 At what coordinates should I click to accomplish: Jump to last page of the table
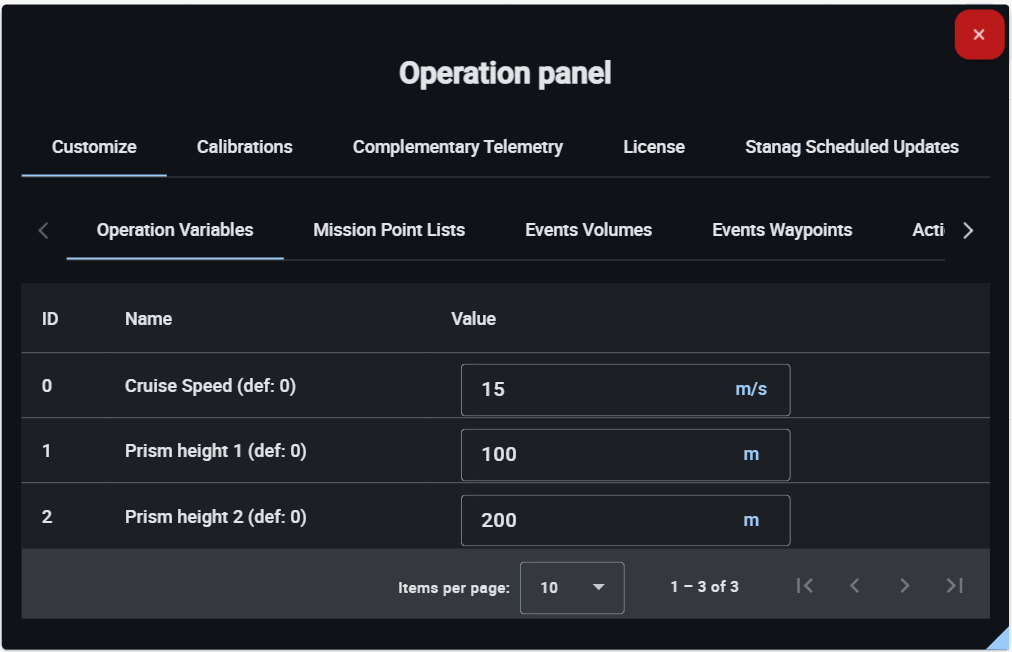click(955, 586)
